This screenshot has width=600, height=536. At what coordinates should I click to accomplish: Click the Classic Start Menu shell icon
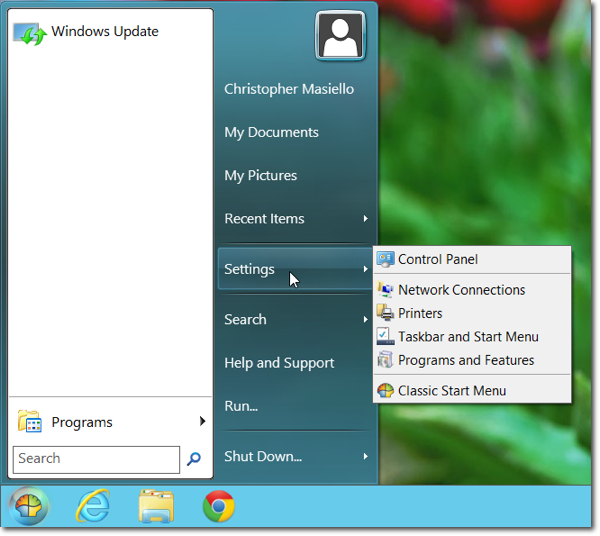click(385, 391)
